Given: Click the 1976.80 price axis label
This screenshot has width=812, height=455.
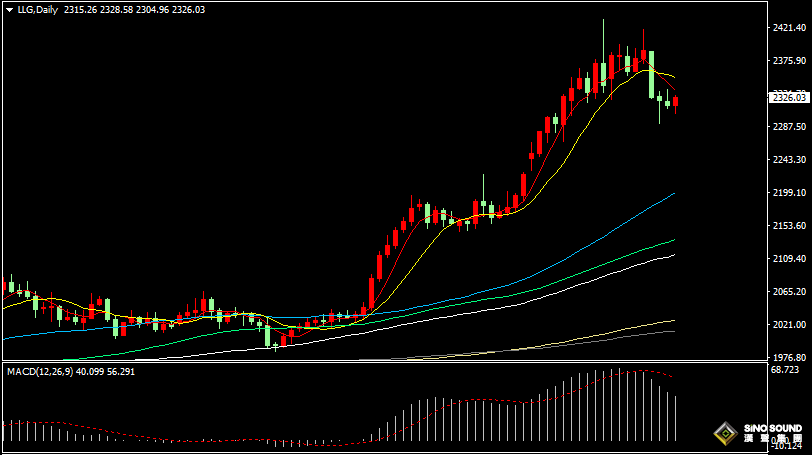Looking at the screenshot, I should pos(789,358).
